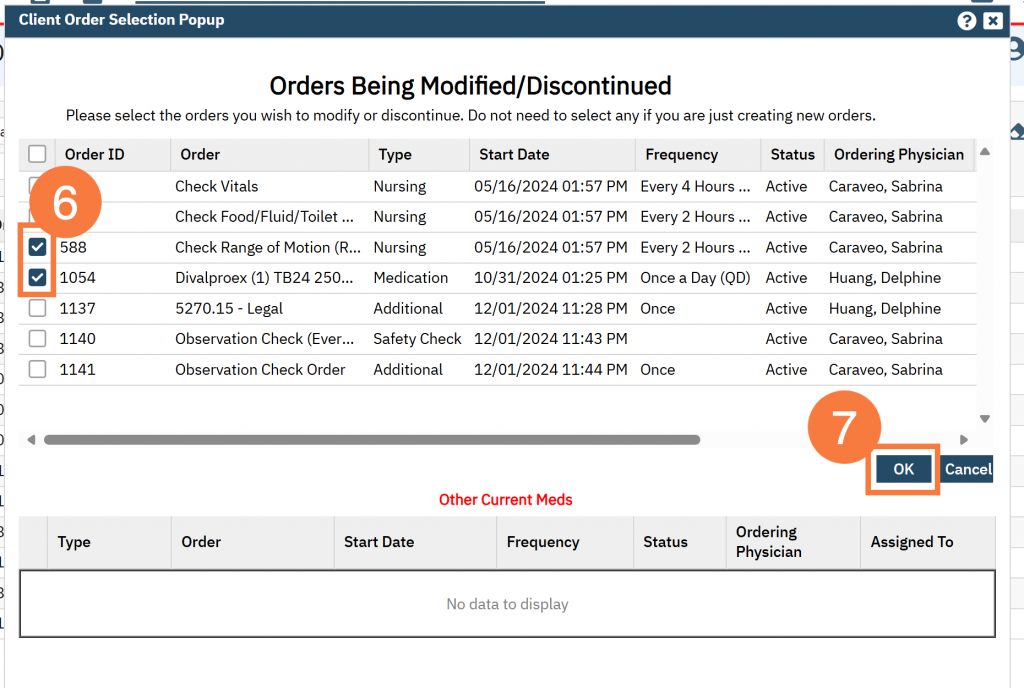Sort by the Start Date column header
The image size is (1024, 688).
[x=514, y=154]
